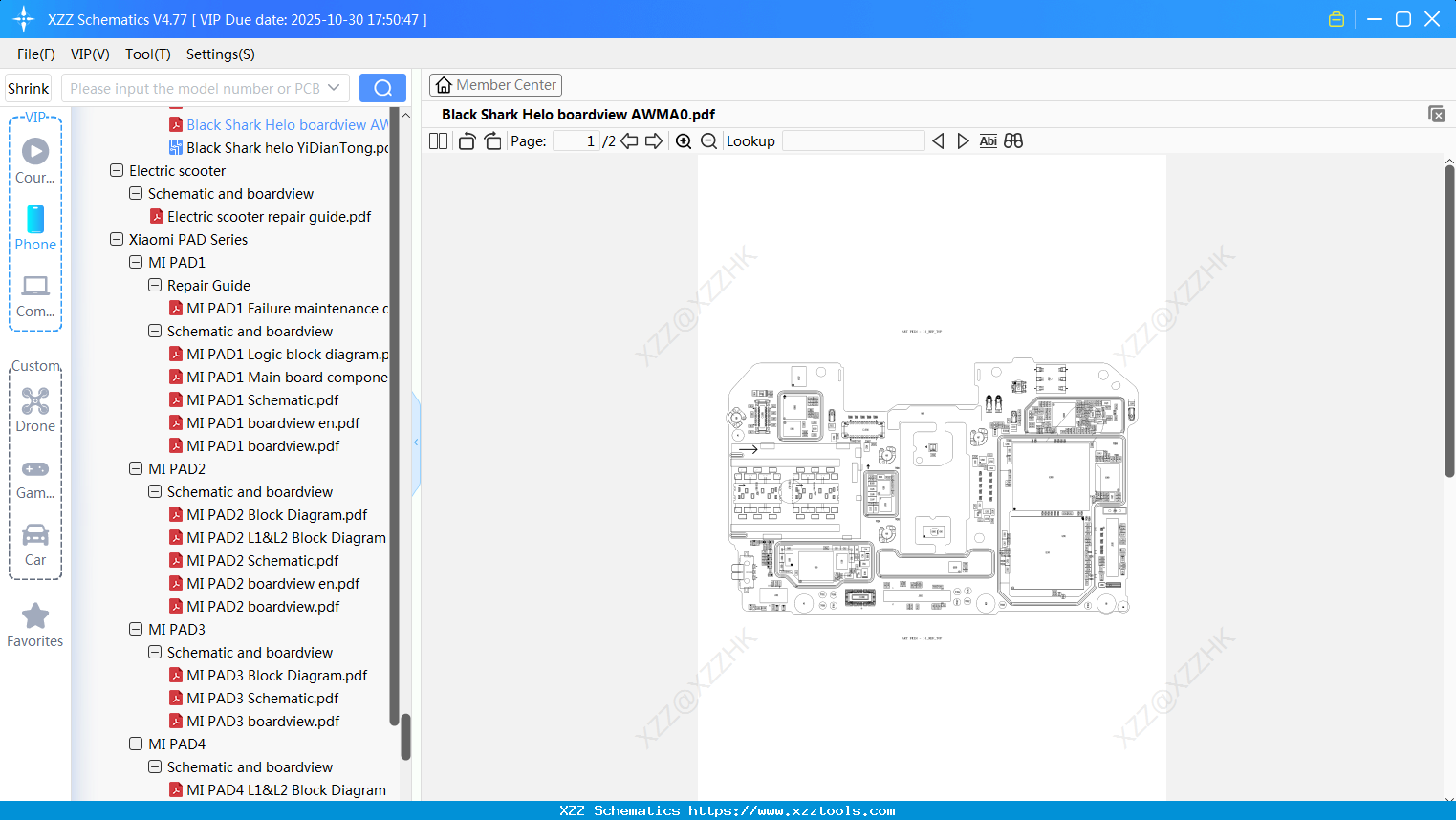Open the File(F) menu
Image resolution: width=1456 pixels, height=820 pixels.
36,54
